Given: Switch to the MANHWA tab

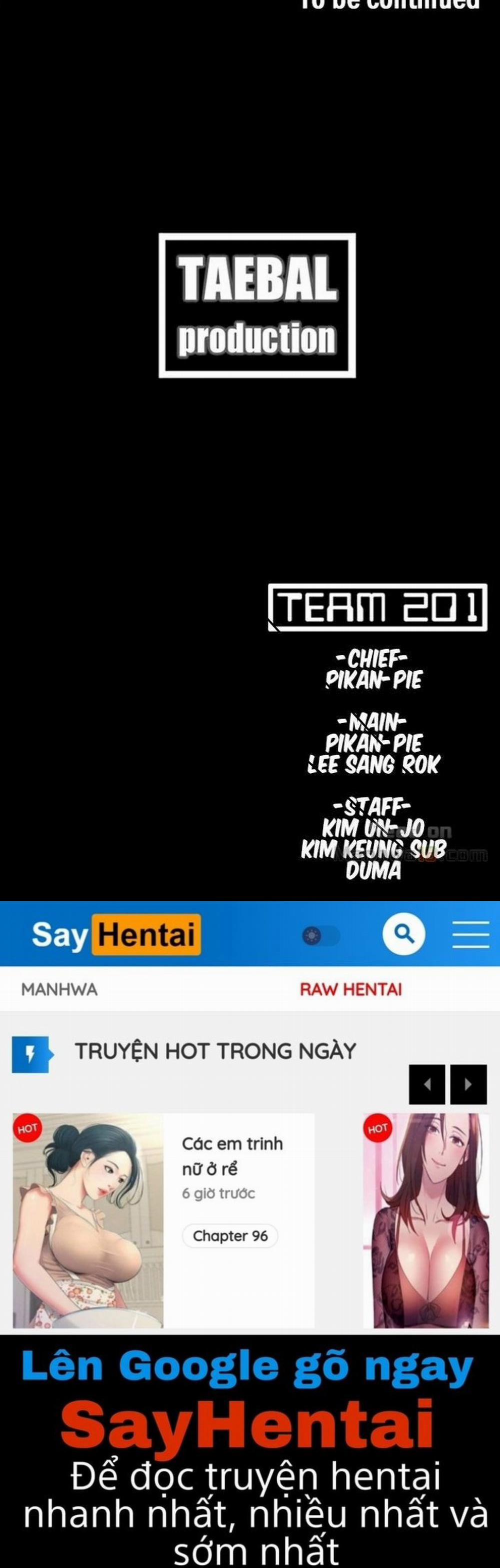Looking at the screenshot, I should tap(59, 989).
